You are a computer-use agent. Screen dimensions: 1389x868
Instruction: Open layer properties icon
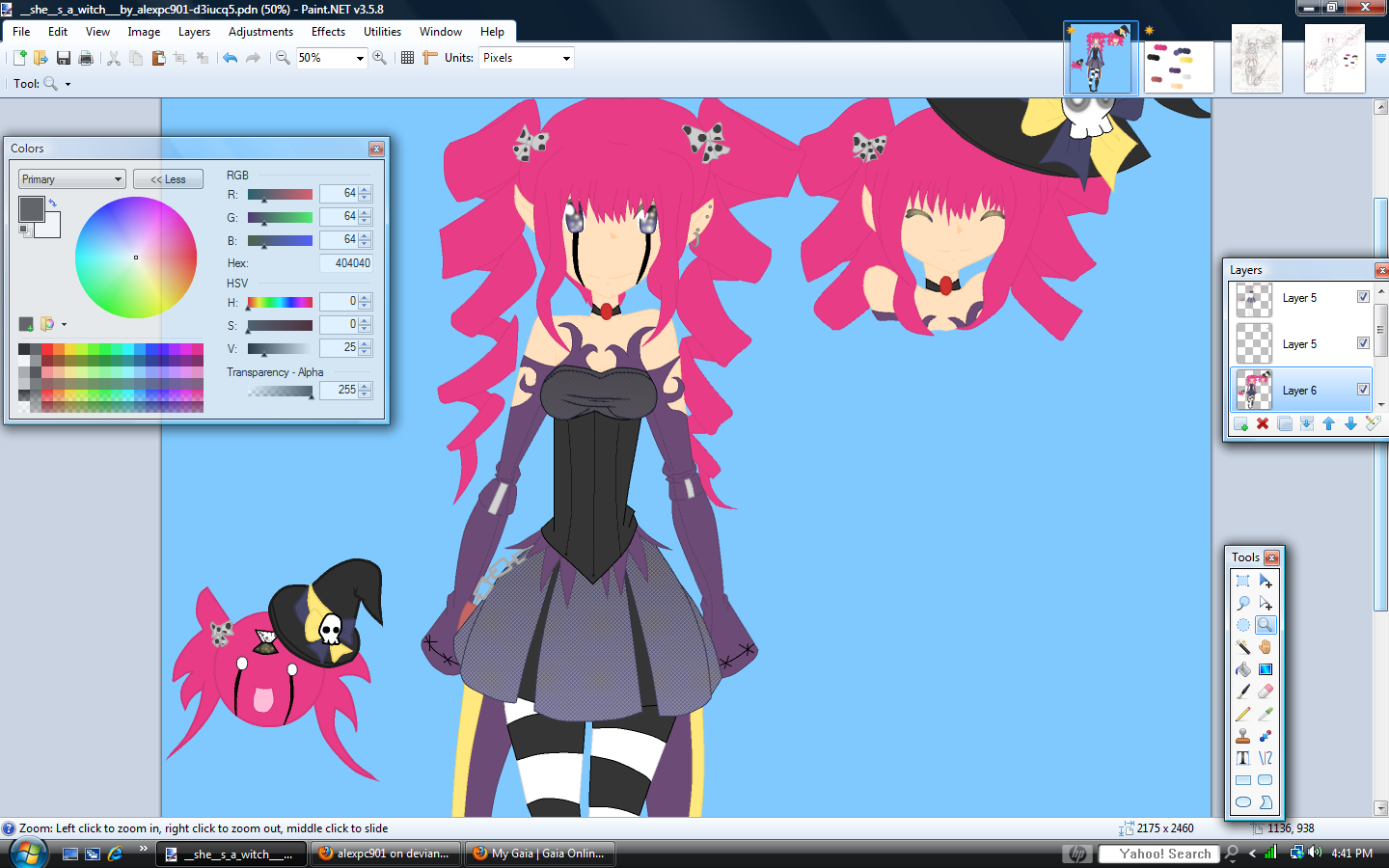pyautogui.click(x=1373, y=423)
